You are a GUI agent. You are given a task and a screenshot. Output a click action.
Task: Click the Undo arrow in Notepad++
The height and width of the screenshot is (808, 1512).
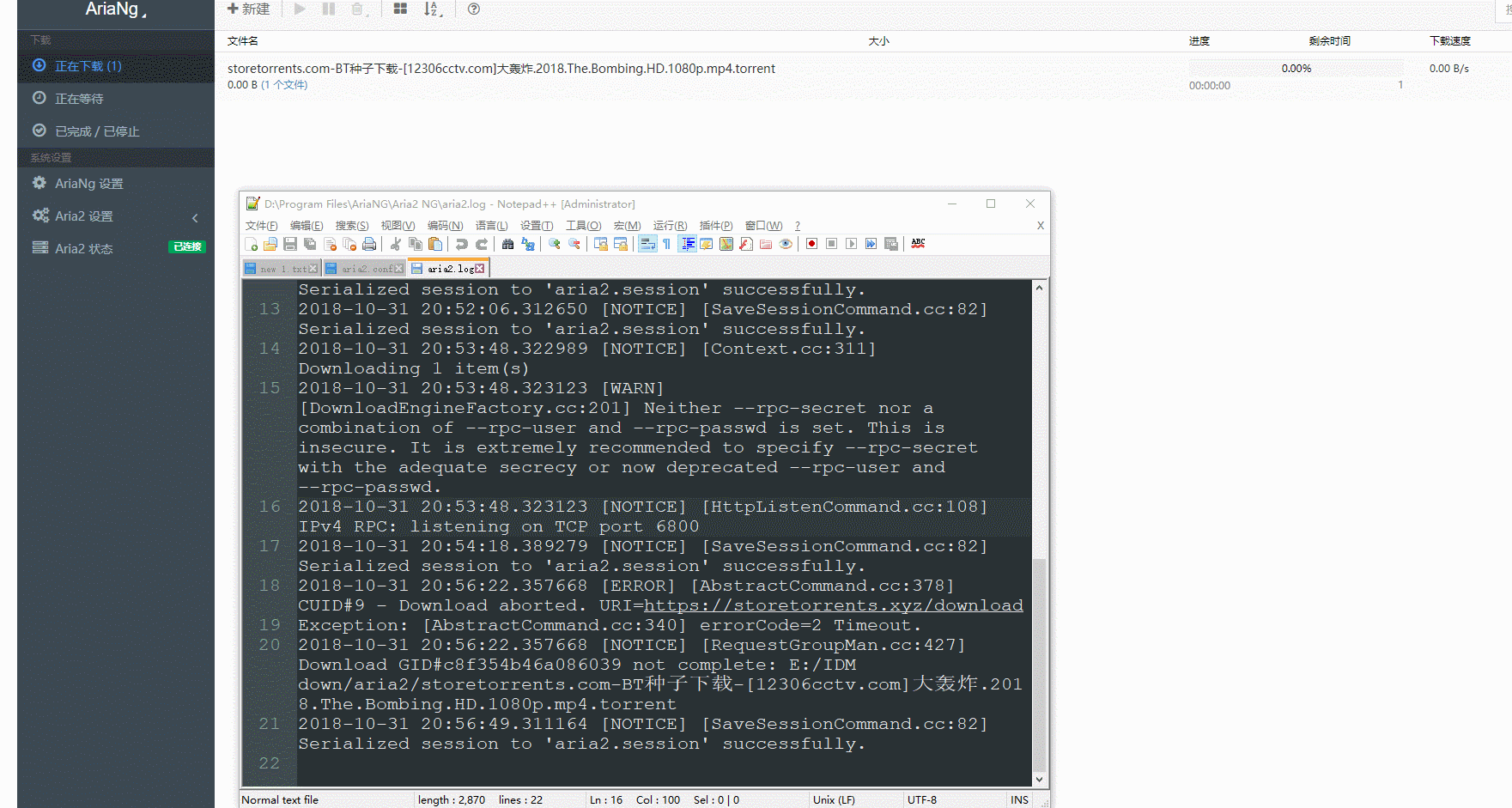pyautogui.click(x=462, y=245)
